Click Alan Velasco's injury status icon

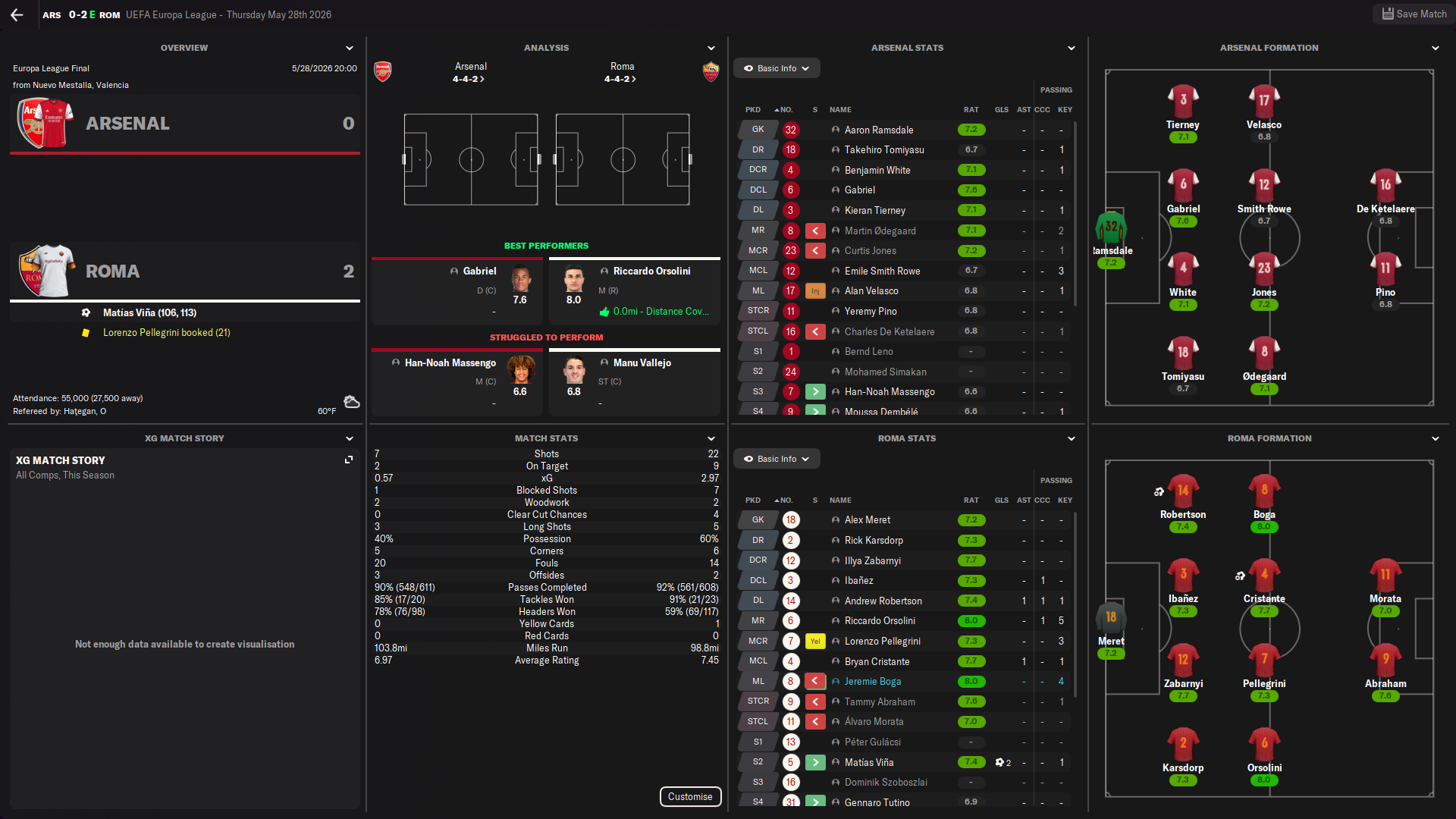(x=815, y=290)
